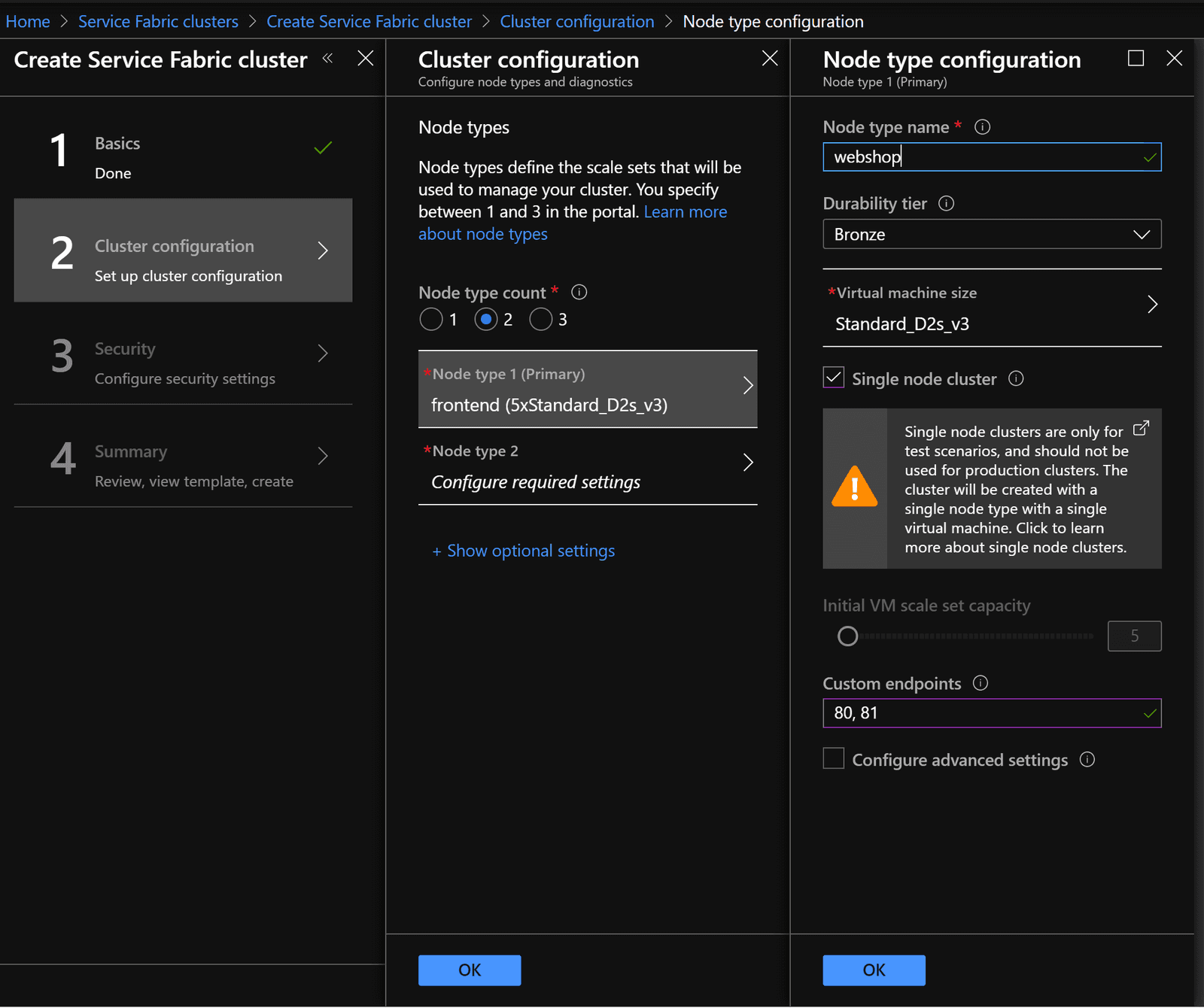The width and height of the screenshot is (1204, 1008).
Task: Open the Security step
Action: click(183, 363)
